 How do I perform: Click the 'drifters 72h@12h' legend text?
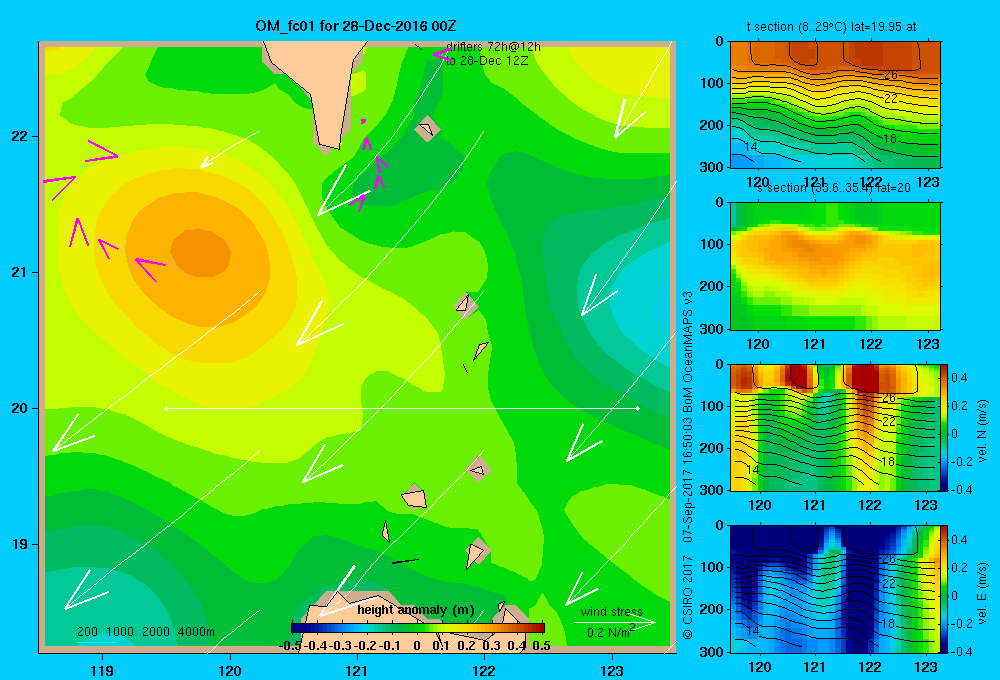pyautogui.click(x=493, y=47)
